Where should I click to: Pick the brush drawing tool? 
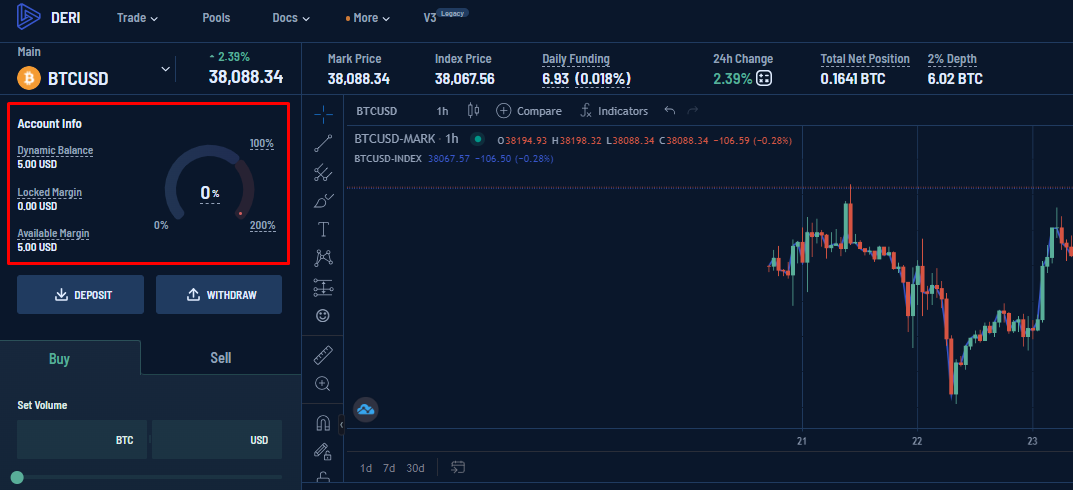[323, 200]
